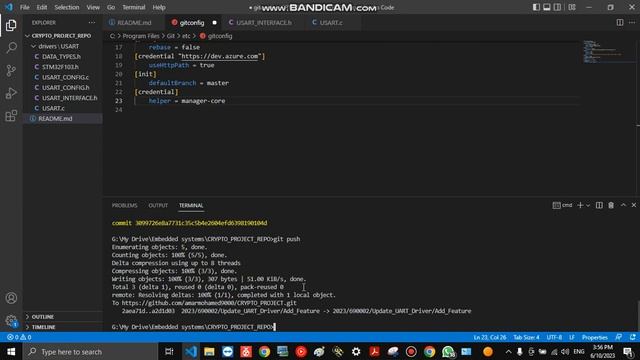This screenshot has width=640, height=360.
Task: Open File Explorer from the taskbar
Action: [x=209, y=351]
